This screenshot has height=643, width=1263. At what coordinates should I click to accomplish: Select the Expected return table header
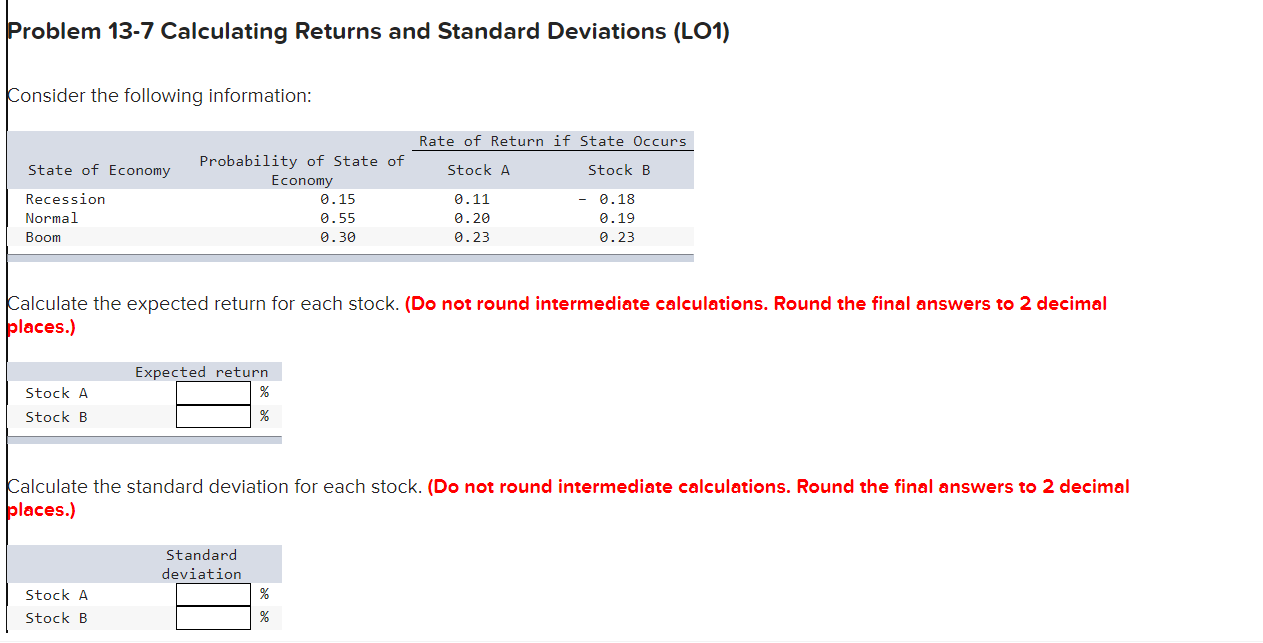(202, 371)
